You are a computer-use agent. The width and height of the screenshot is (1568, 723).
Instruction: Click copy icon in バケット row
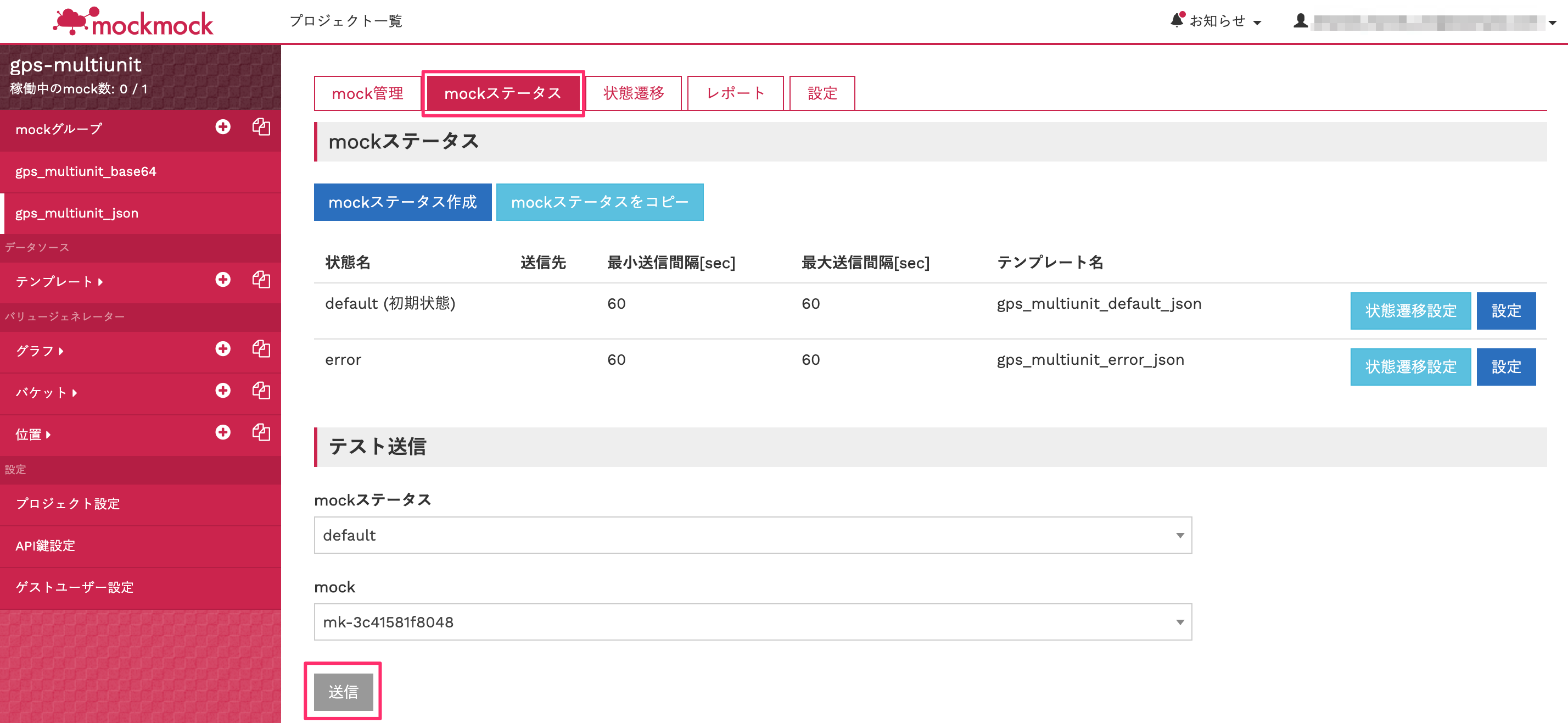261,391
